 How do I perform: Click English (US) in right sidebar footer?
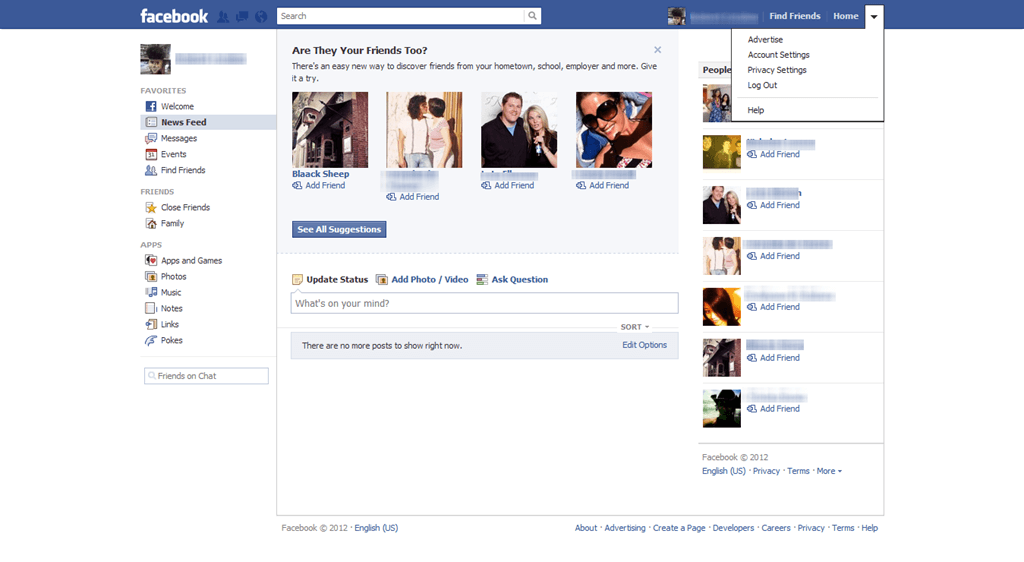tap(724, 471)
